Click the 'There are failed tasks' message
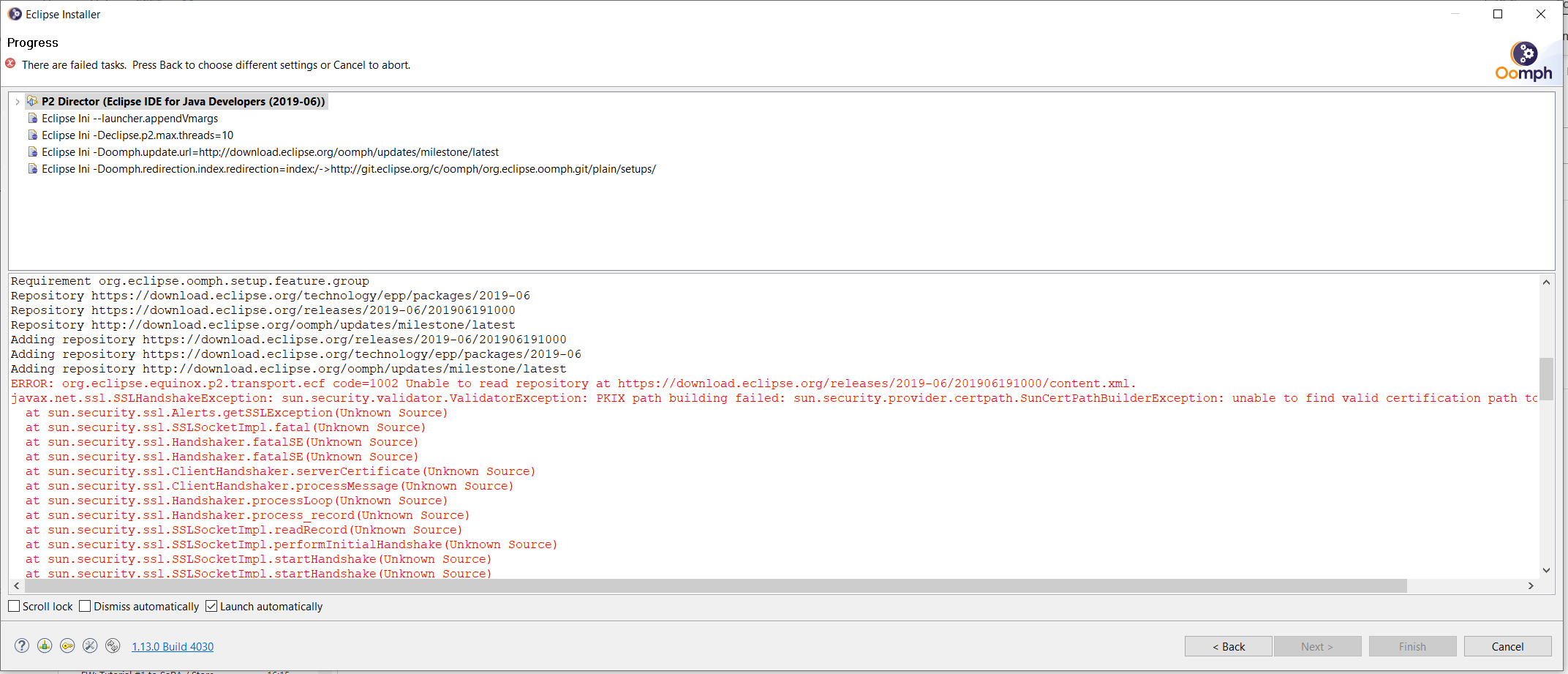This screenshot has width=1568, height=674. 216,65
